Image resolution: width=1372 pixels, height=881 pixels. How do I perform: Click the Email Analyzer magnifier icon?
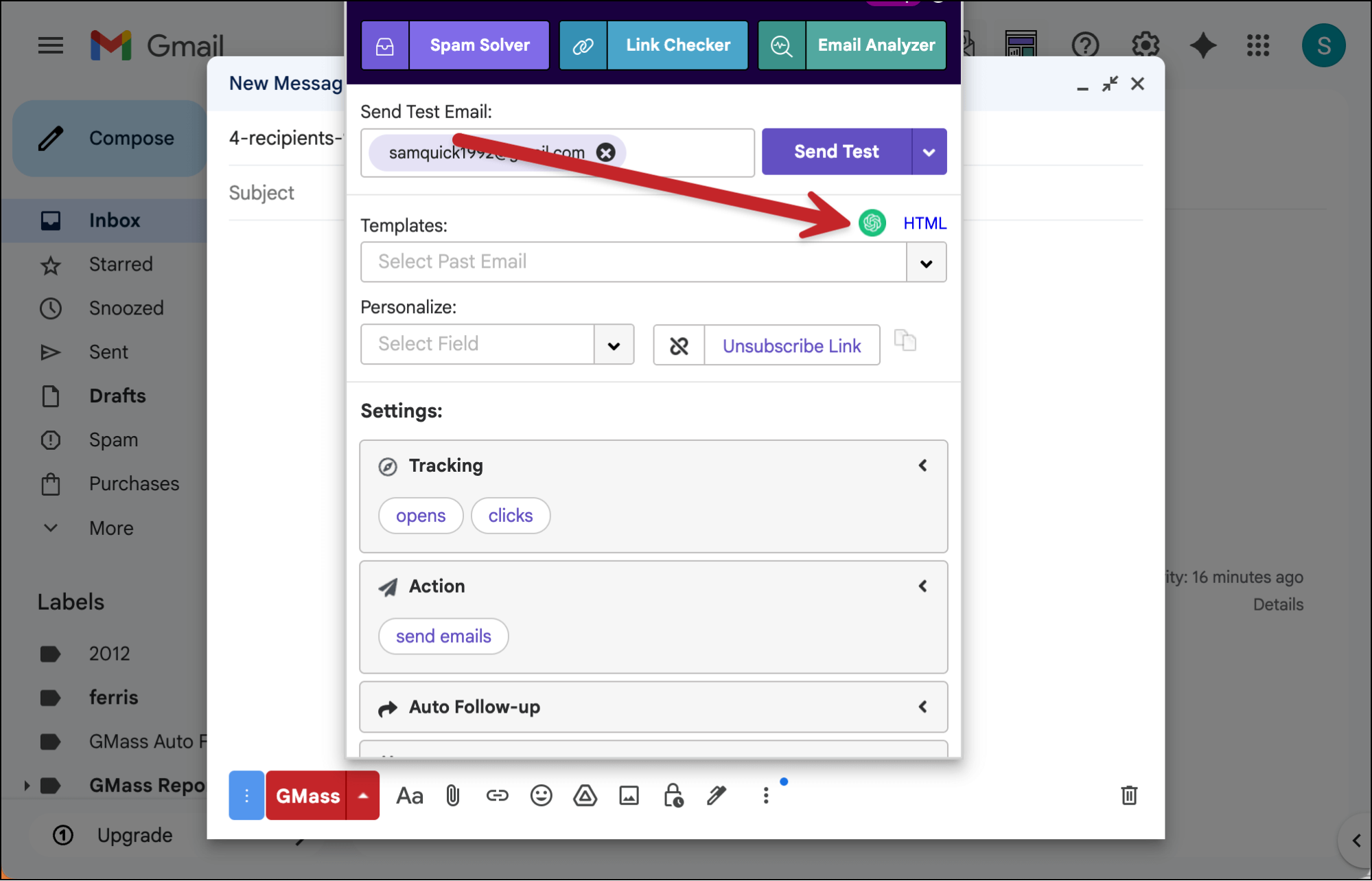[782, 45]
